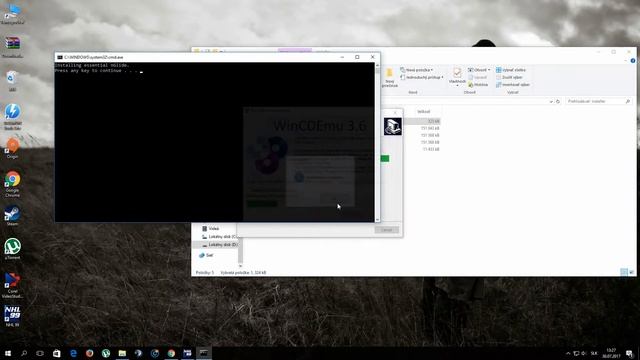Select the file row showing 11 433 kB
Screen dimensions: 640x360
431,149
